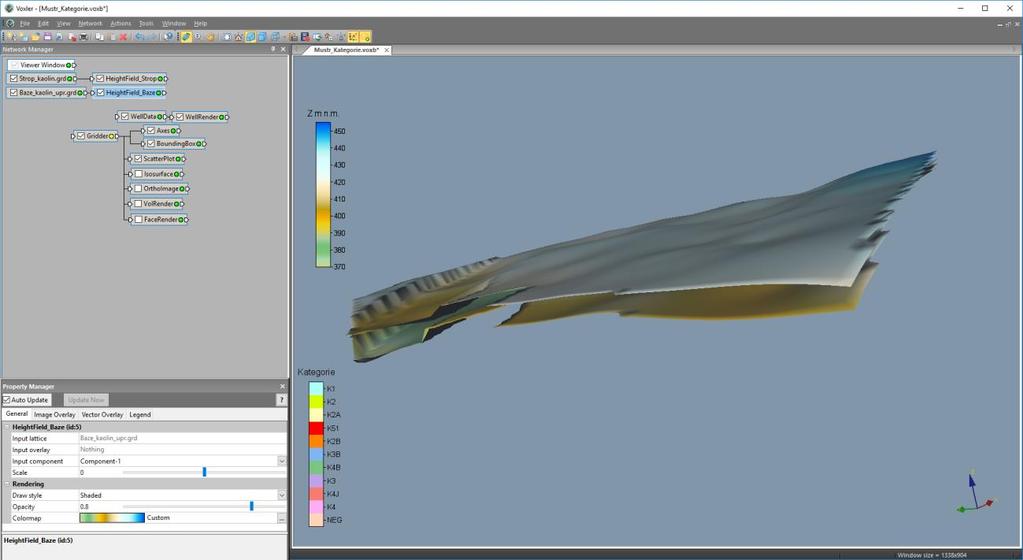Click the Voxler application icon in menu bar

pos(9,23)
